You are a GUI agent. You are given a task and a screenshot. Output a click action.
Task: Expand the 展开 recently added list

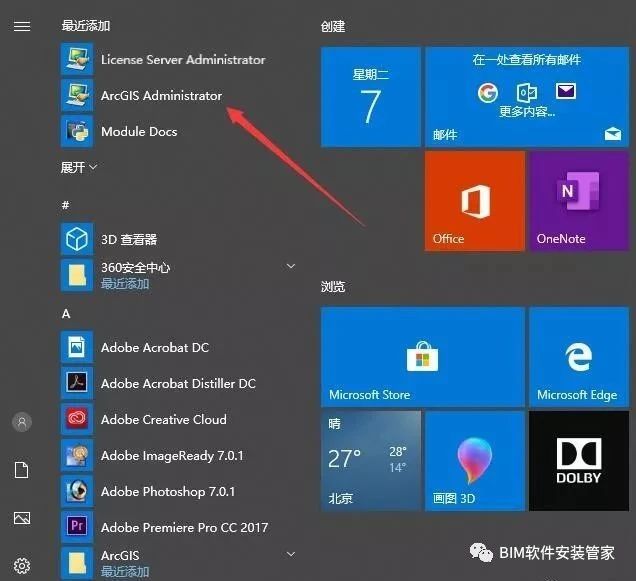click(79, 167)
